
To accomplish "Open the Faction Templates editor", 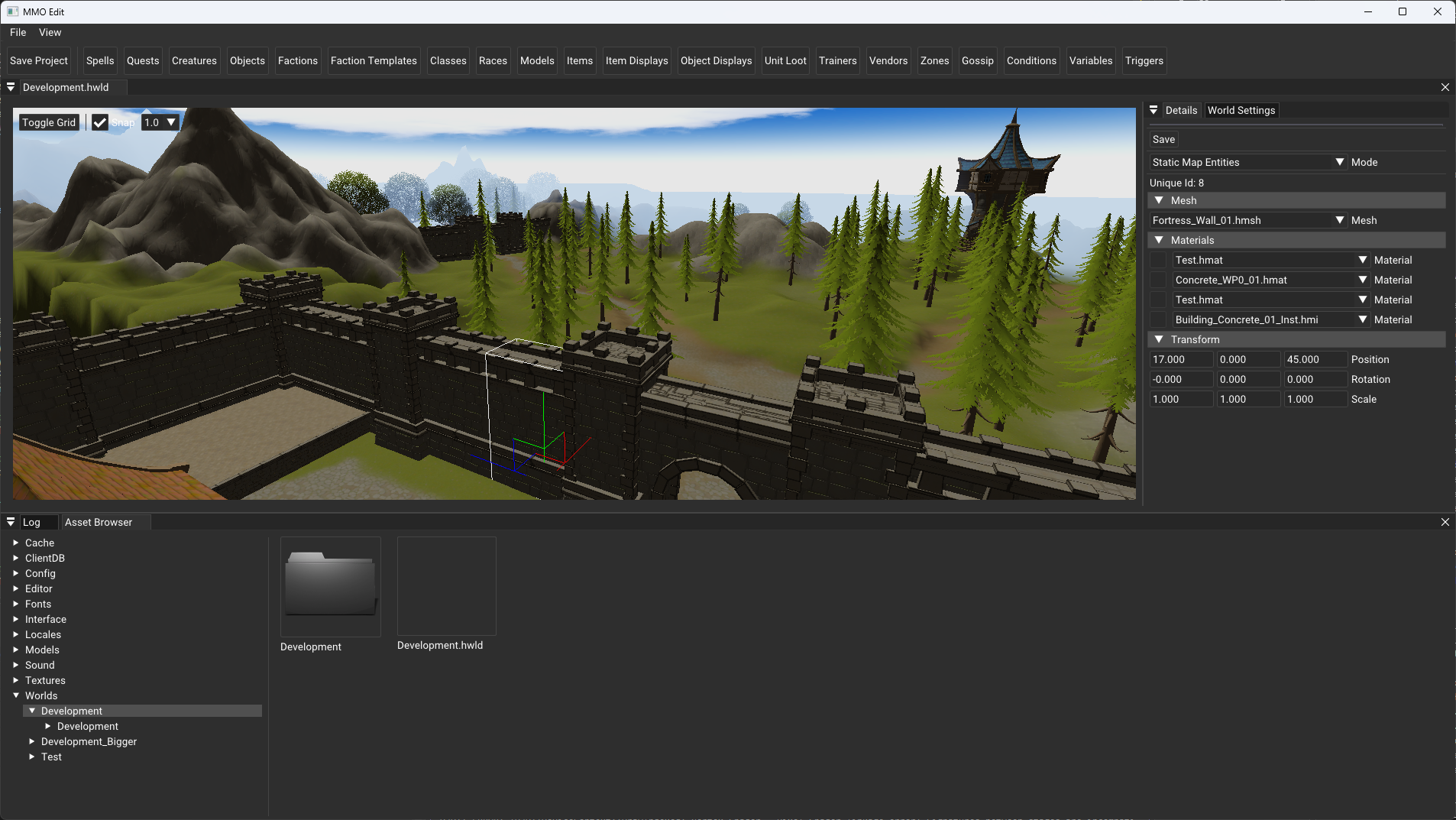I will coord(374,60).
